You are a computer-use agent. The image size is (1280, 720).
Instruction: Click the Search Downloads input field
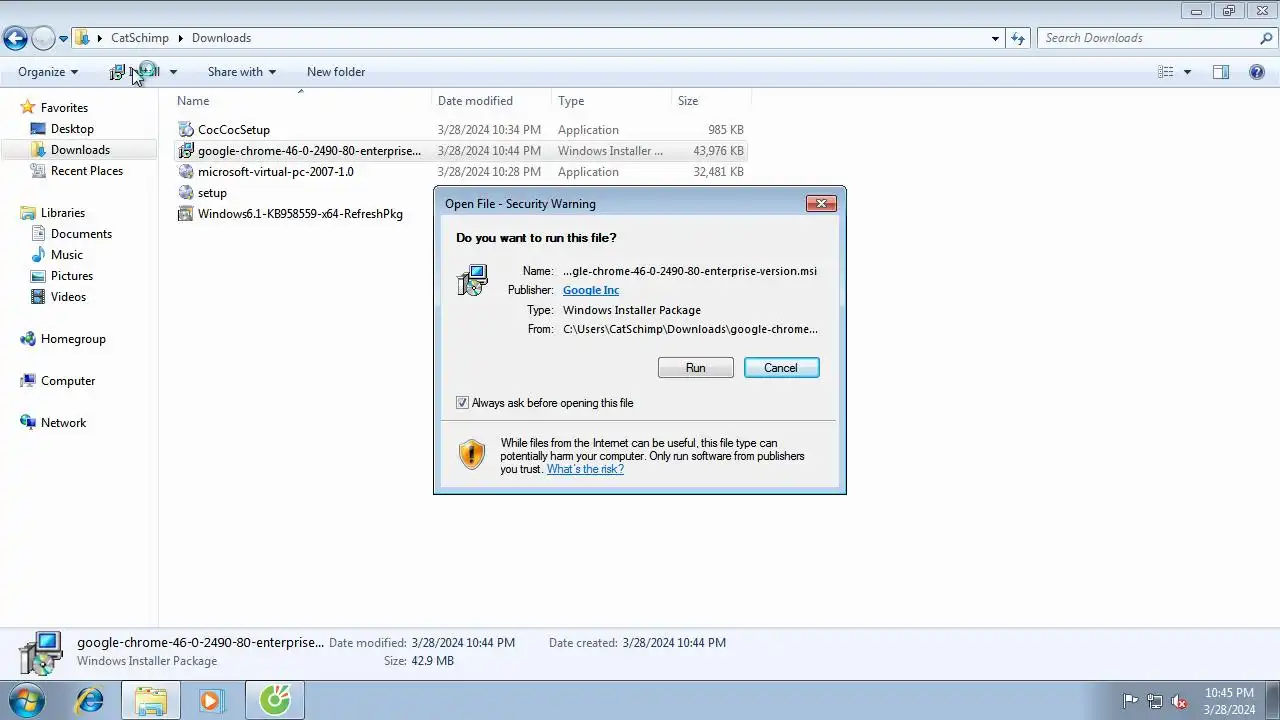tap(1148, 38)
